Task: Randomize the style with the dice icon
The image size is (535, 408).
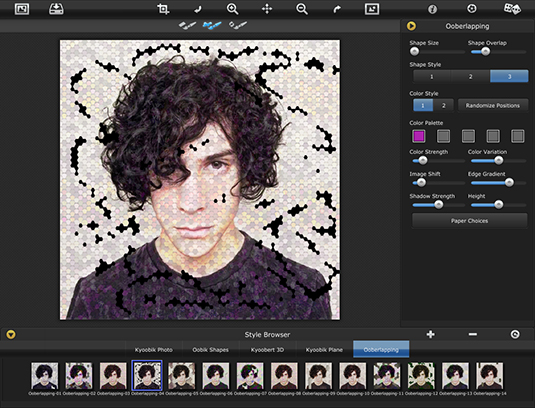Action: click(x=512, y=9)
